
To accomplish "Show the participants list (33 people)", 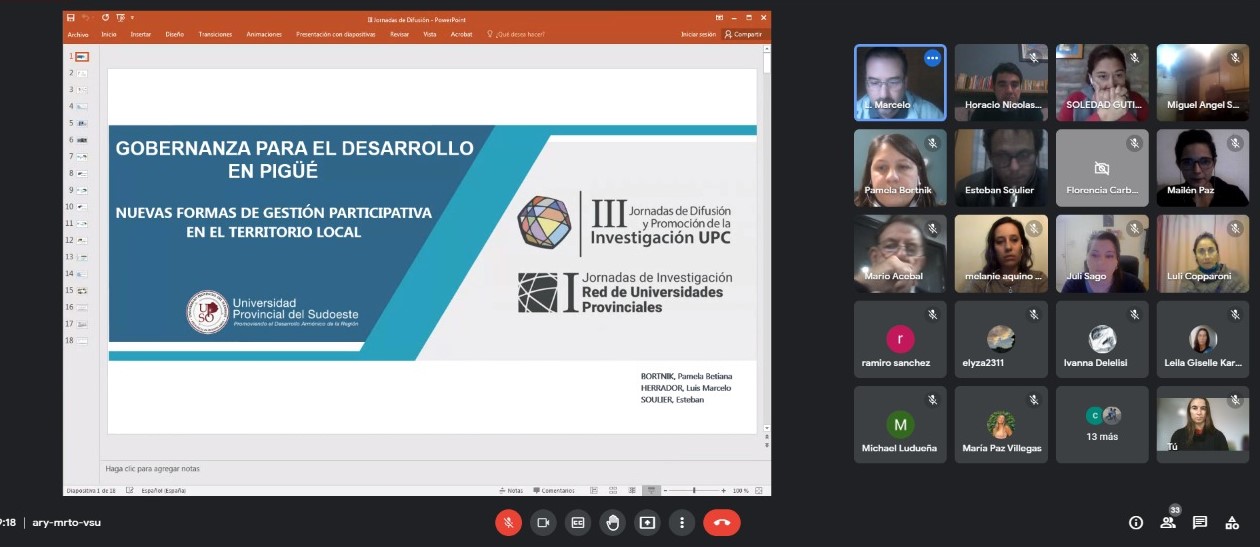I will pyautogui.click(x=1167, y=523).
